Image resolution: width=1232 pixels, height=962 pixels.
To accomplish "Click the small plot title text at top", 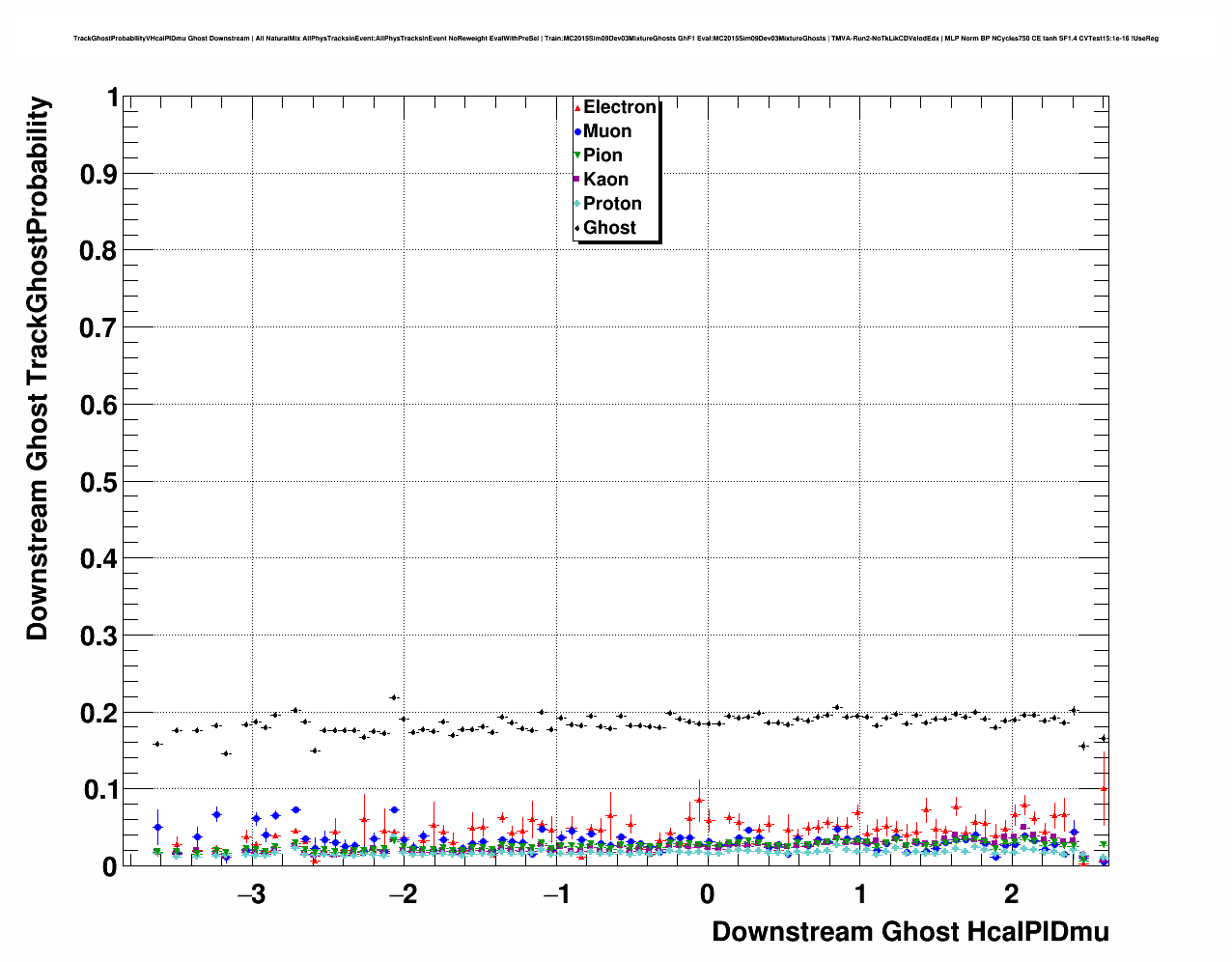I will click(615, 39).
